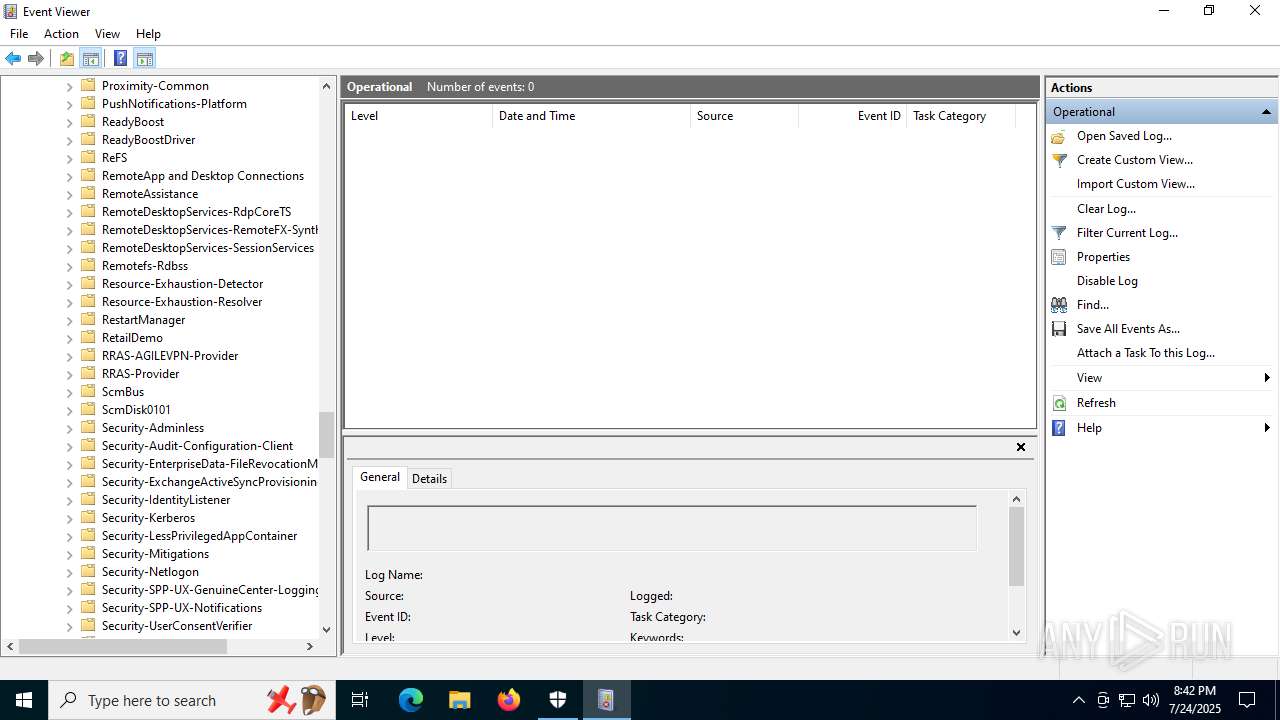Sort by the Task Category column header

pyautogui.click(x=961, y=116)
